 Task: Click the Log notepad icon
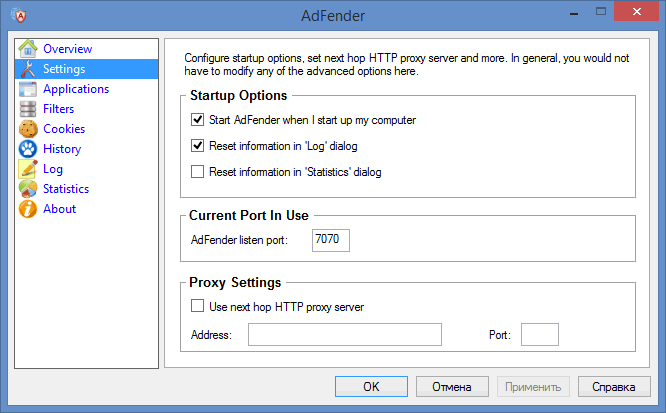(27, 169)
